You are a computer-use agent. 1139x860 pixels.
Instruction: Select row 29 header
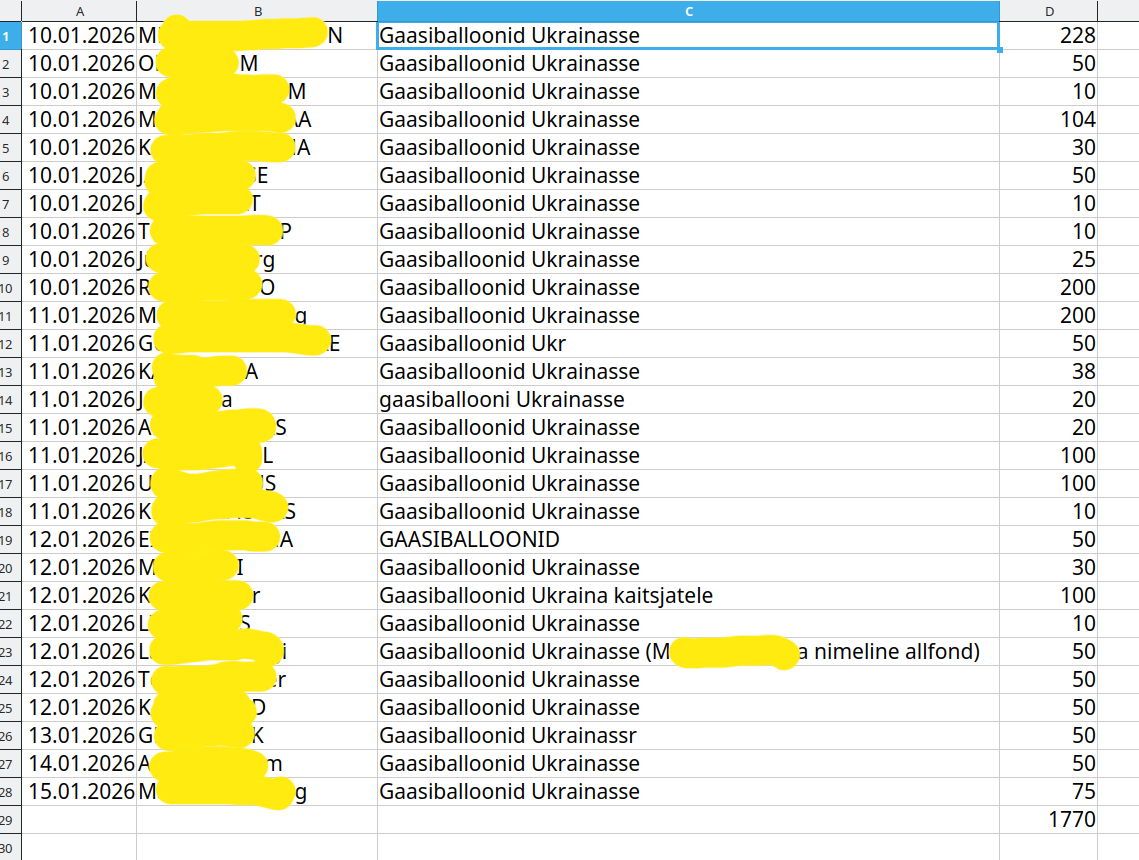pyautogui.click(x=10, y=820)
